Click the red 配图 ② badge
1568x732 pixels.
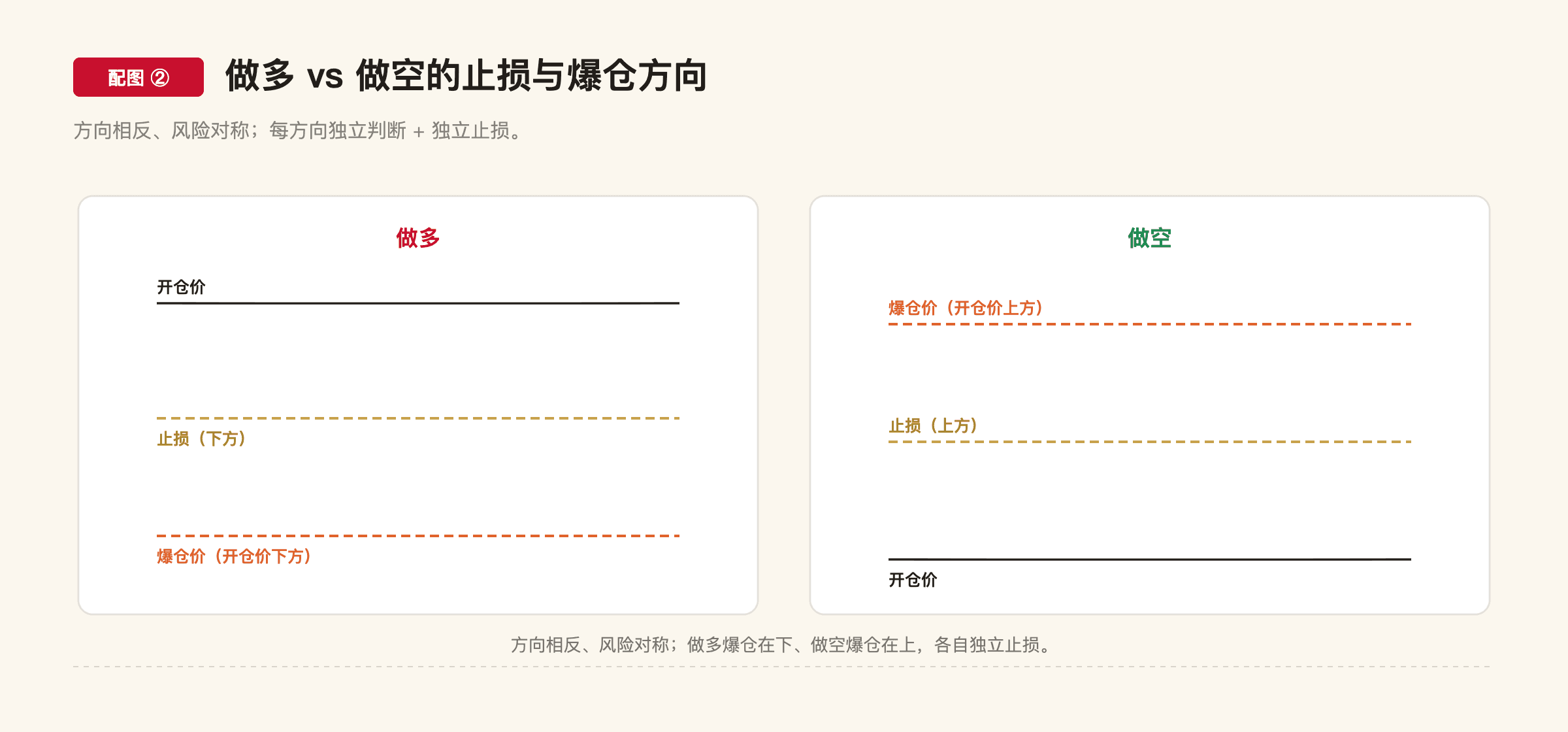[139, 77]
